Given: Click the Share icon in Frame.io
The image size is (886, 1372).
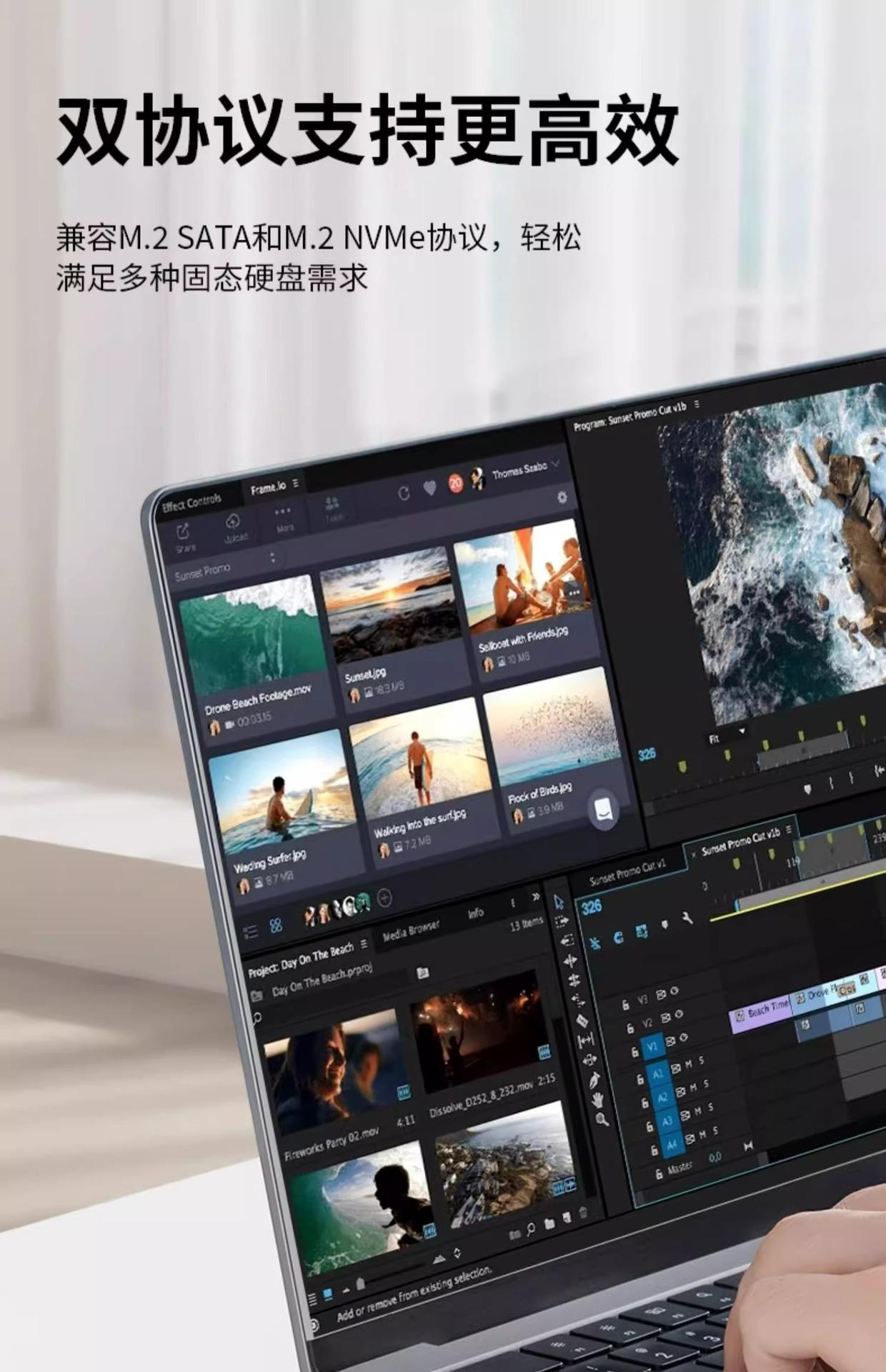Looking at the screenshot, I should point(183,532).
